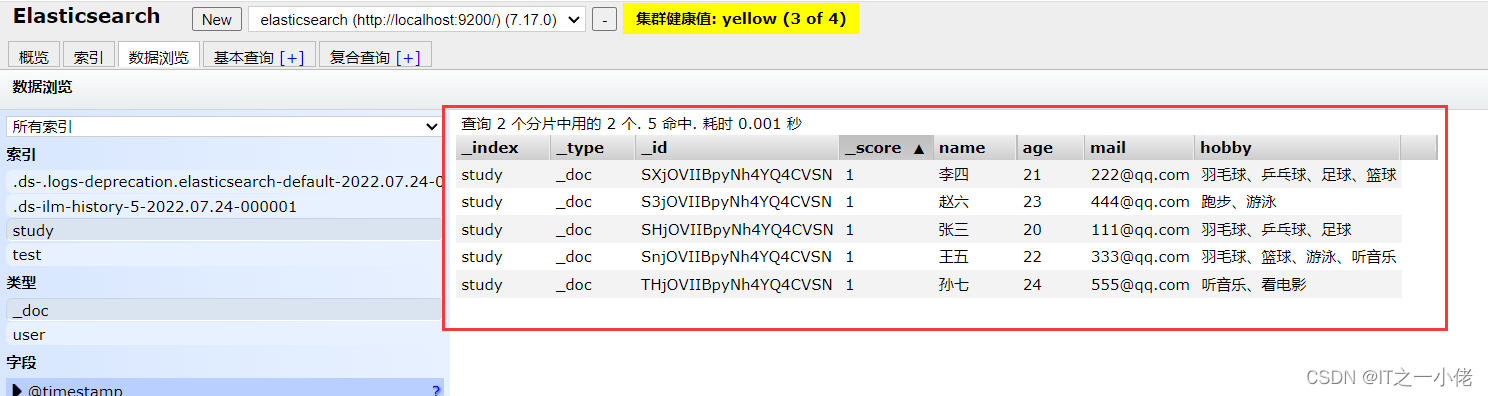
Task: Add new 基本查询 tab with [+]
Action: 292,58
